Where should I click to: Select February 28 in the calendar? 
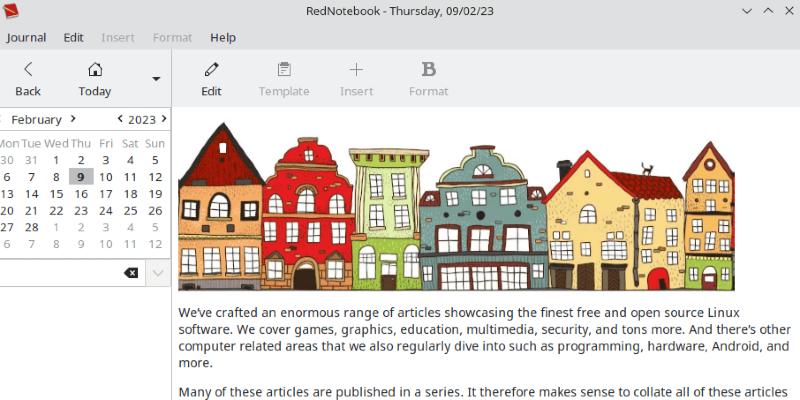tap(32, 227)
